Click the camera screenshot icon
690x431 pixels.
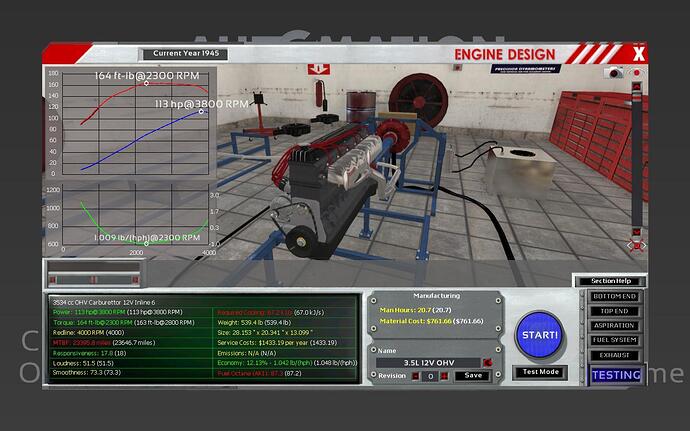pos(612,72)
